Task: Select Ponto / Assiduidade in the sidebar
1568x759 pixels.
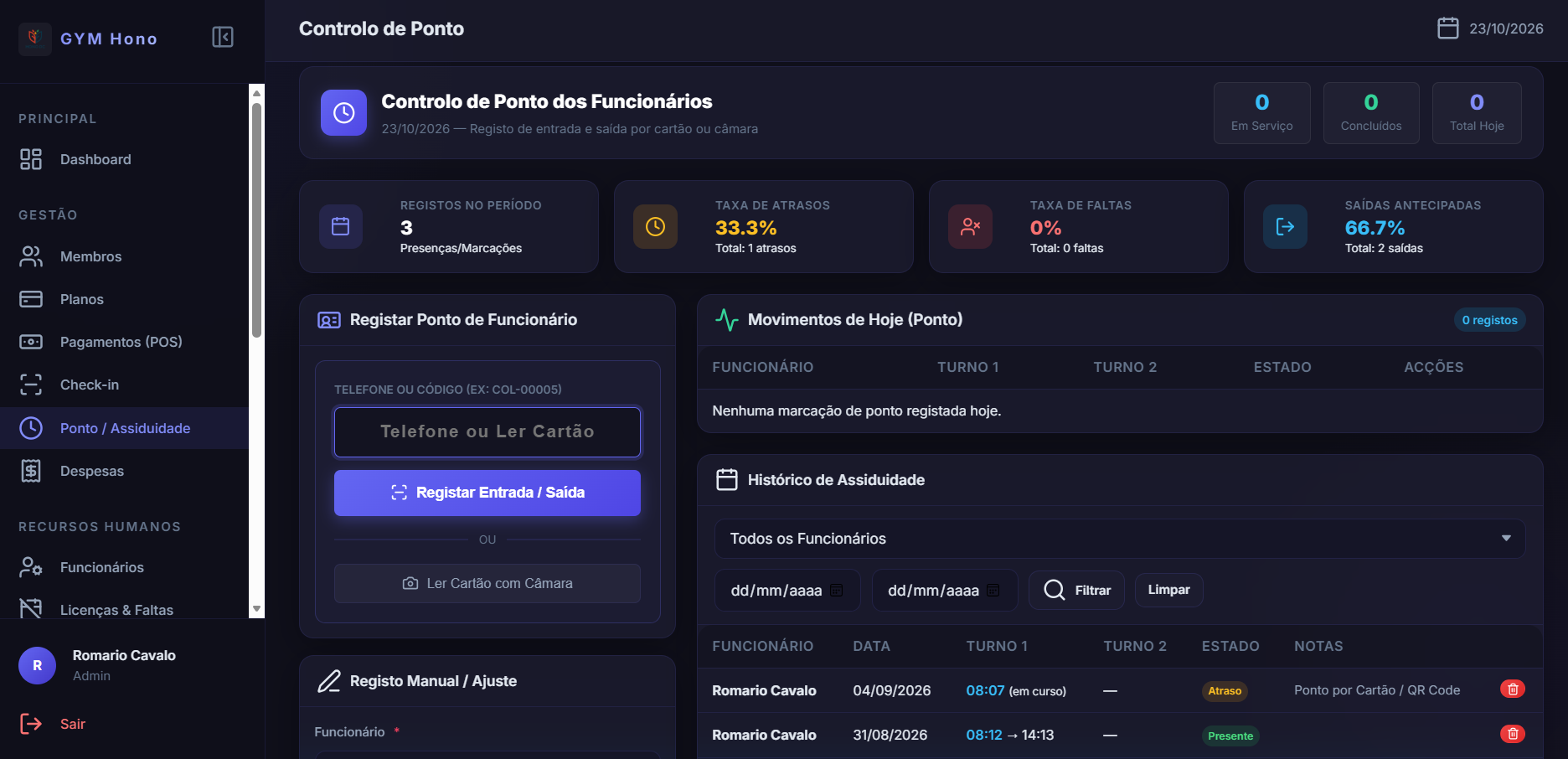Action: pyautogui.click(x=124, y=428)
